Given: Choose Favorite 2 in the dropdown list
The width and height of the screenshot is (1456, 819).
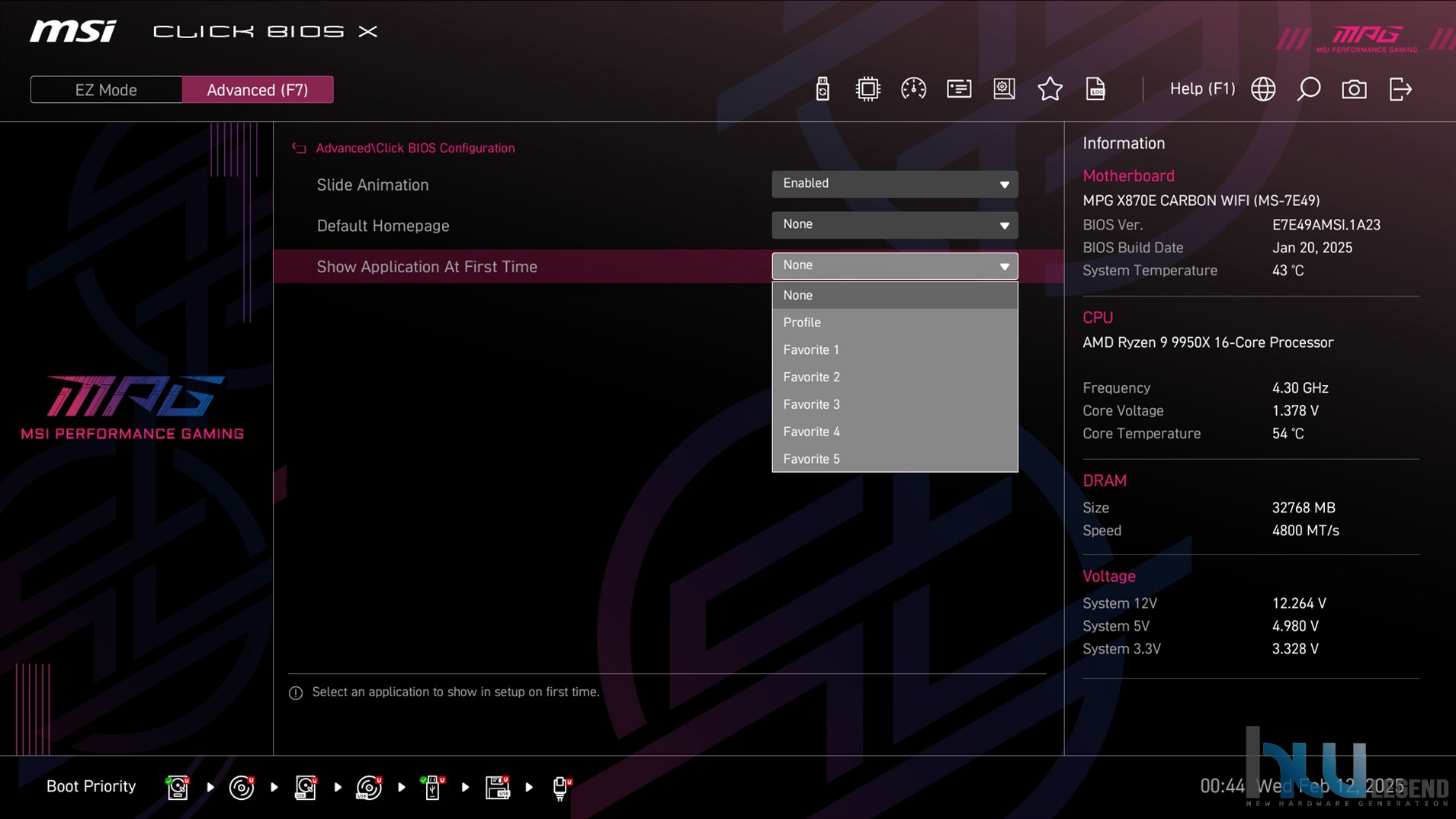Looking at the screenshot, I should pos(894,377).
